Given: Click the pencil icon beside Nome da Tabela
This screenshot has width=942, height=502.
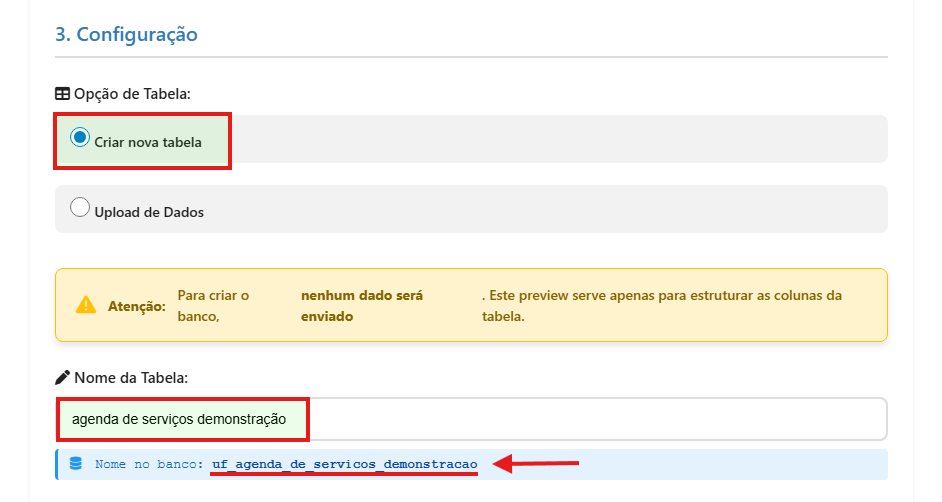Looking at the screenshot, I should 62,378.
